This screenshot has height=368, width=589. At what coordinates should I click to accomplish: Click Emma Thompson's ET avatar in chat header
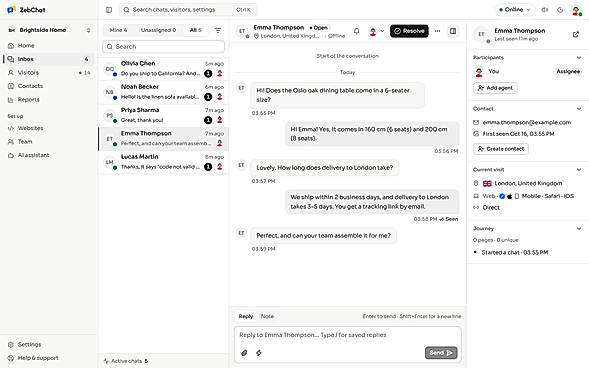242,31
